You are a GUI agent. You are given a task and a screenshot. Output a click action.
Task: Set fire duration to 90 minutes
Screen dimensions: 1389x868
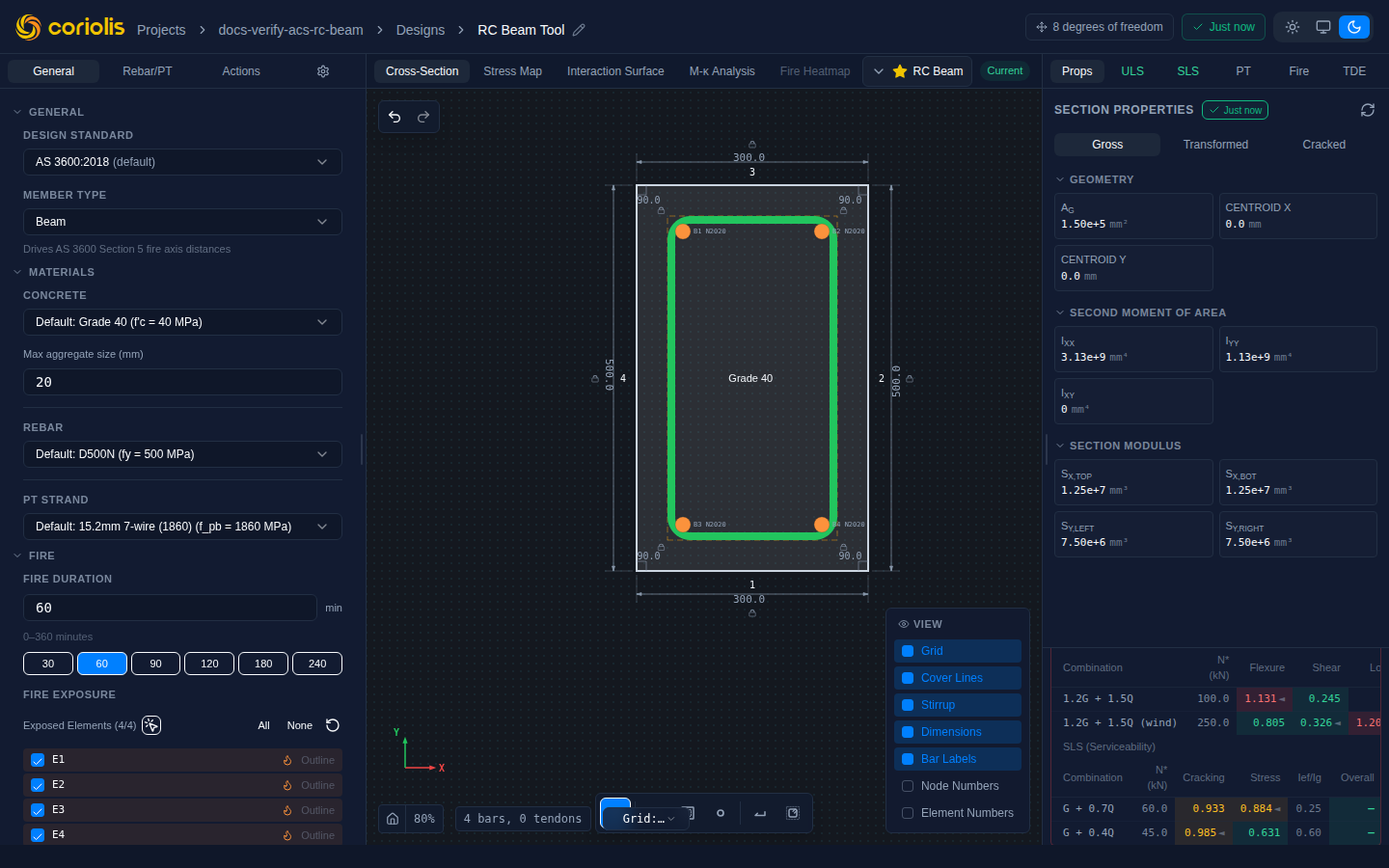[x=155, y=664]
